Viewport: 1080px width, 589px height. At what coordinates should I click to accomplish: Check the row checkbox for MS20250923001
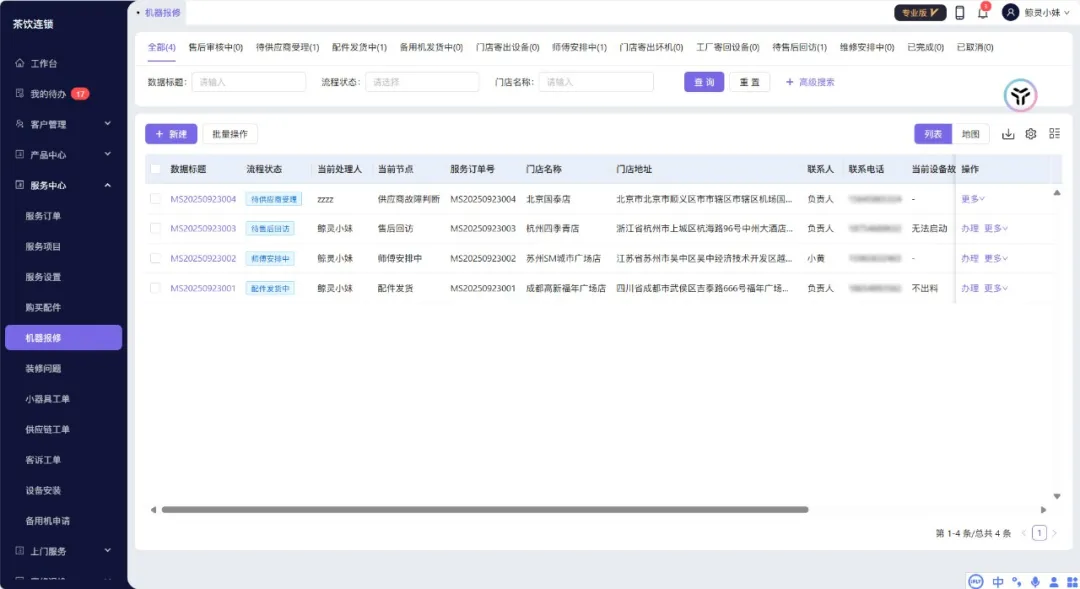(155, 288)
